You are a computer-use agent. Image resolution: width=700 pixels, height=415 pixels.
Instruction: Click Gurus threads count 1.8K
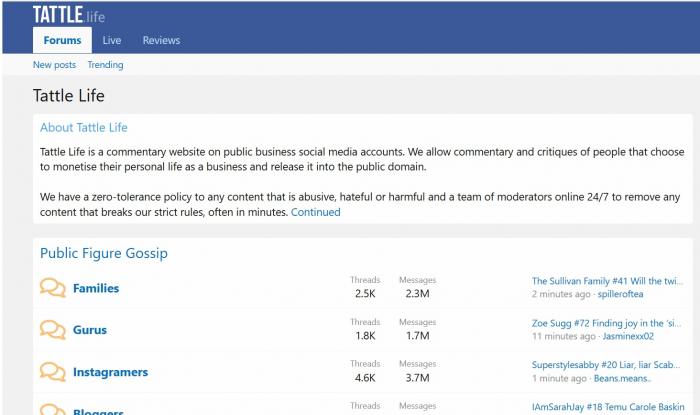point(365,336)
